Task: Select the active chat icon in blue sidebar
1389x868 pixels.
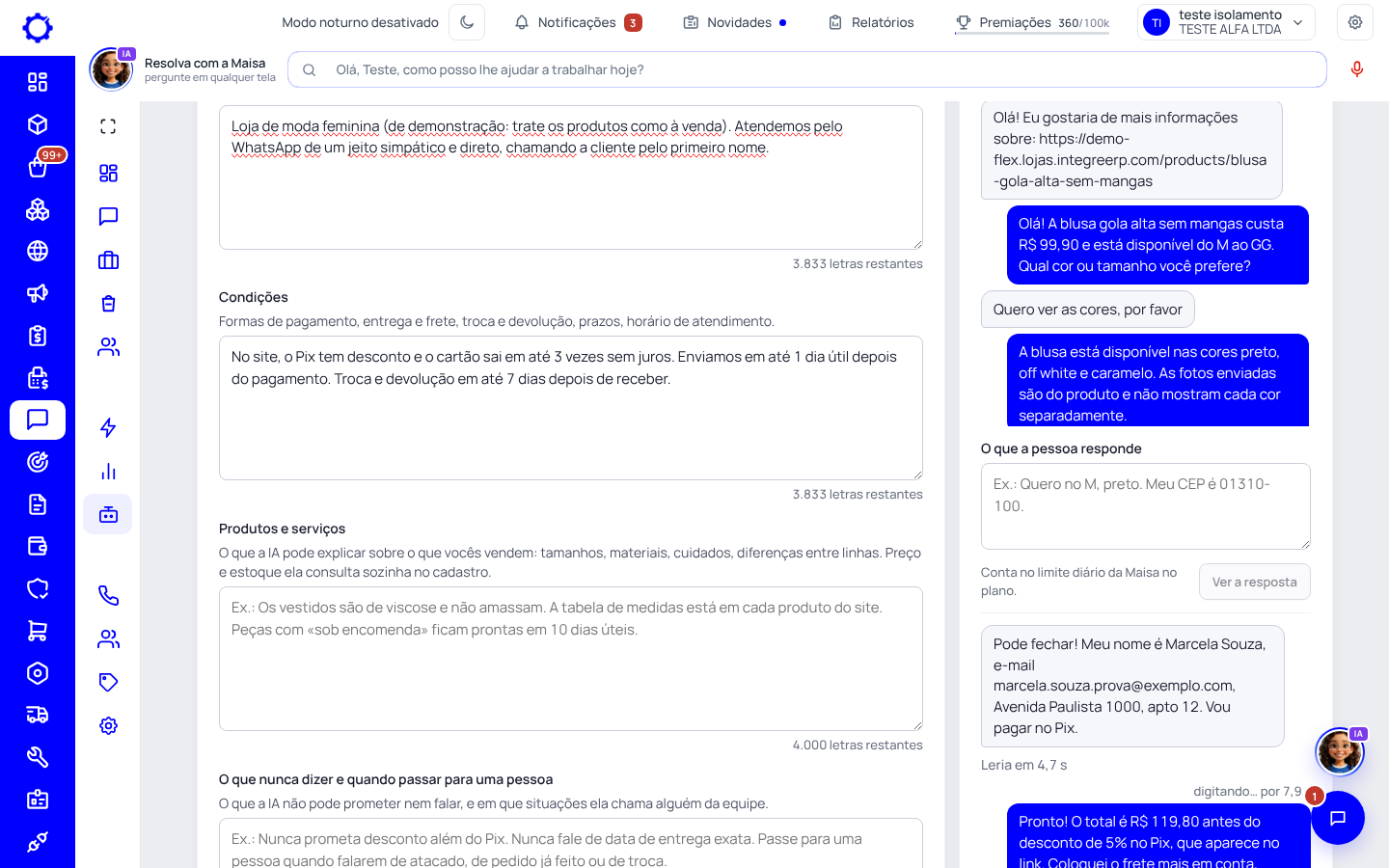Action: [x=38, y=420]
